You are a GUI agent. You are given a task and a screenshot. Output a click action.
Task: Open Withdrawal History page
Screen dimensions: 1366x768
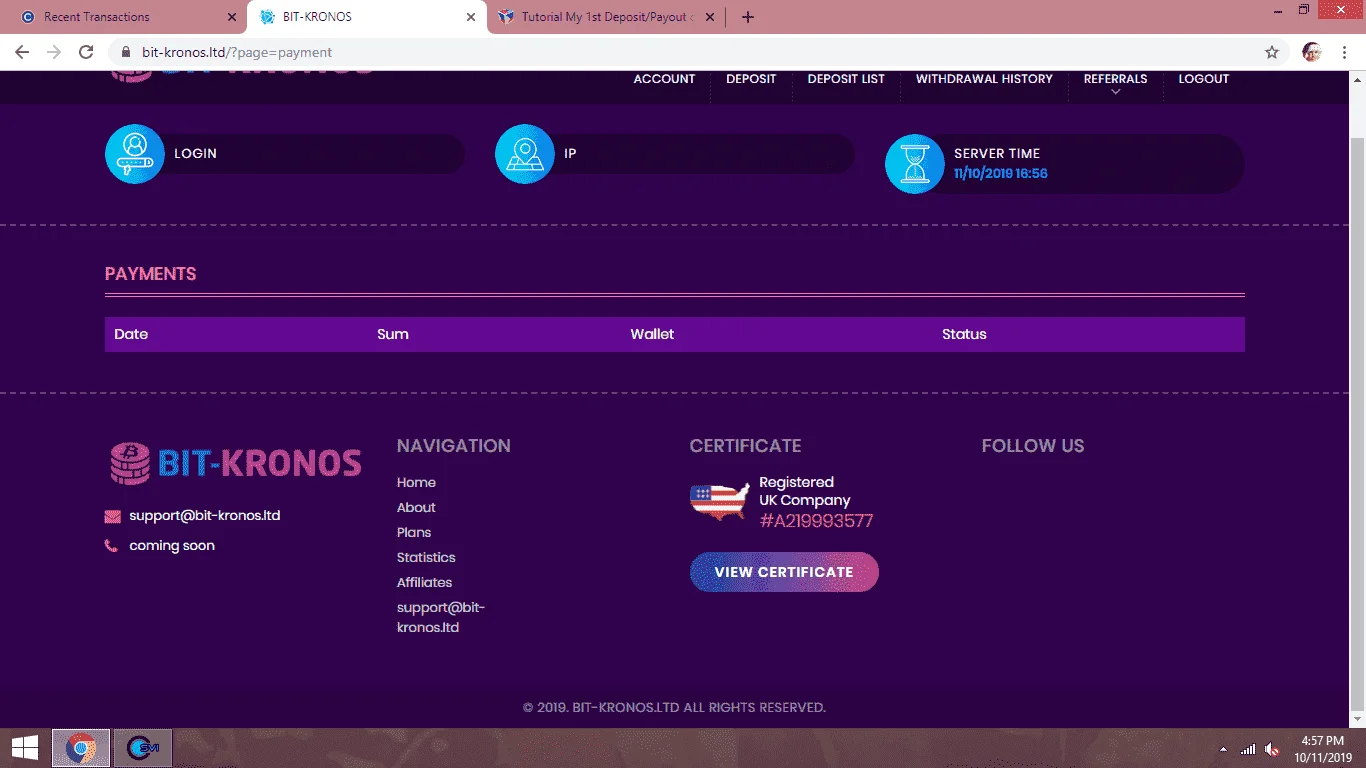[984, 79]
